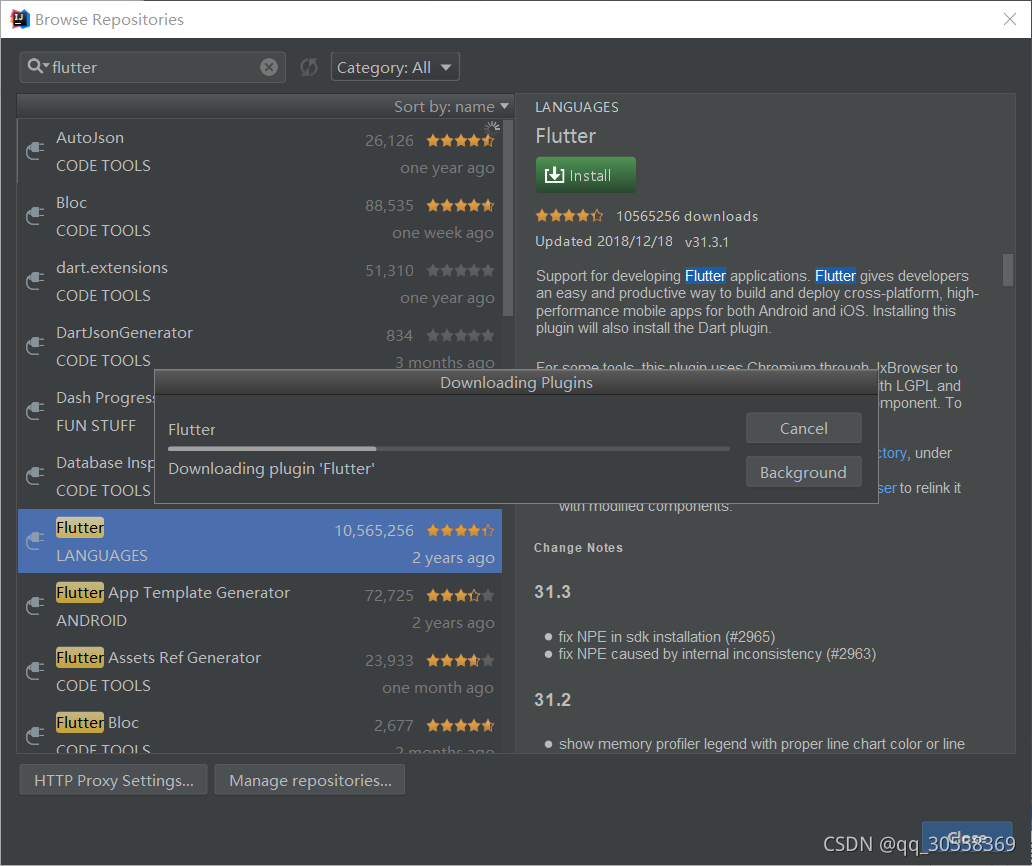
Task: Click Flutter App Template Generator's star rating
Action: click(x=460, y=596)
